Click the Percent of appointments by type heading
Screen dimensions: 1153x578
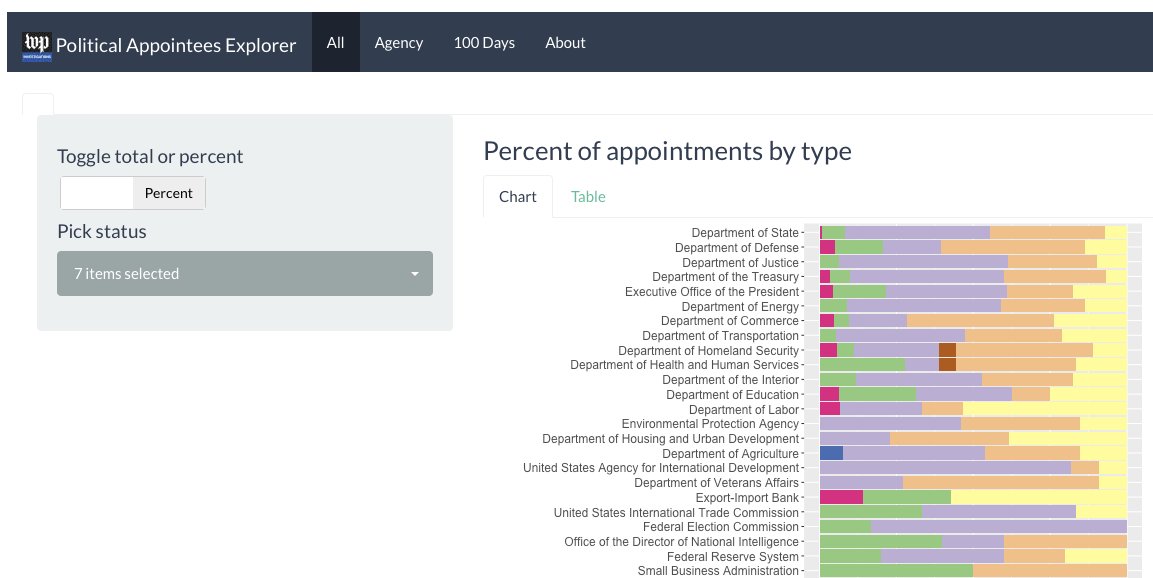click(667, 151)
